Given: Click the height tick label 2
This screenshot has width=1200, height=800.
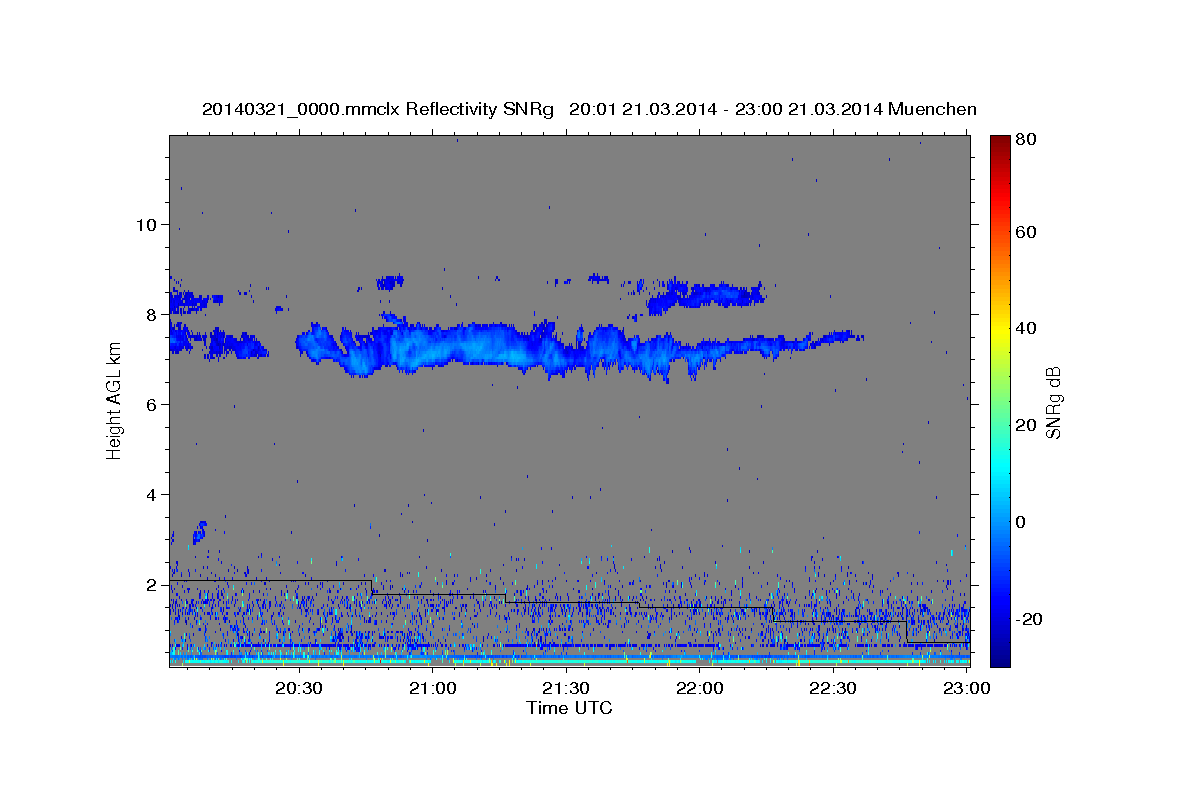Looking at the screenshot, I should (151, 584).
